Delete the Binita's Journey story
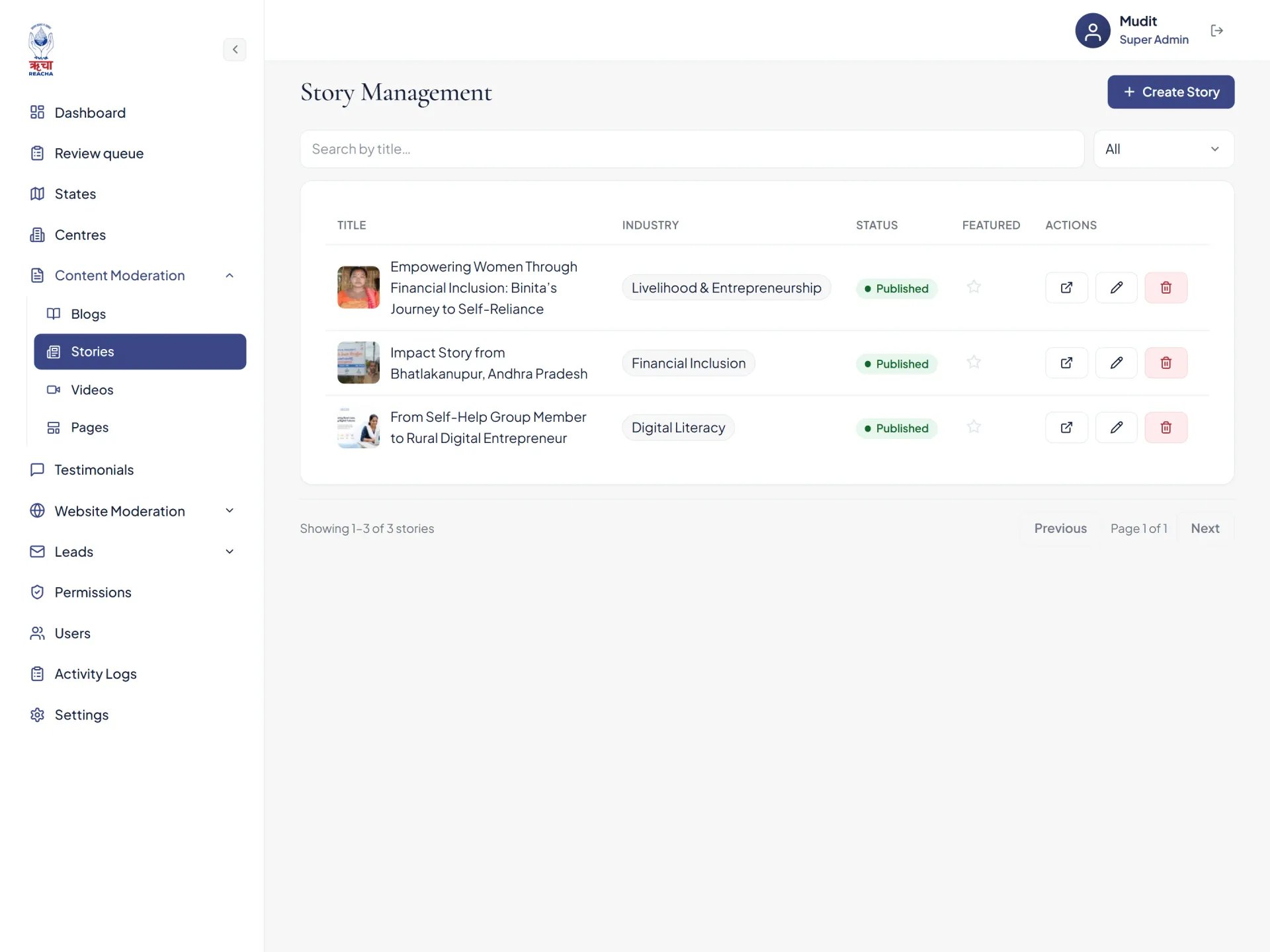This screenshot has height=952, width=1270. click(1165, 288)
